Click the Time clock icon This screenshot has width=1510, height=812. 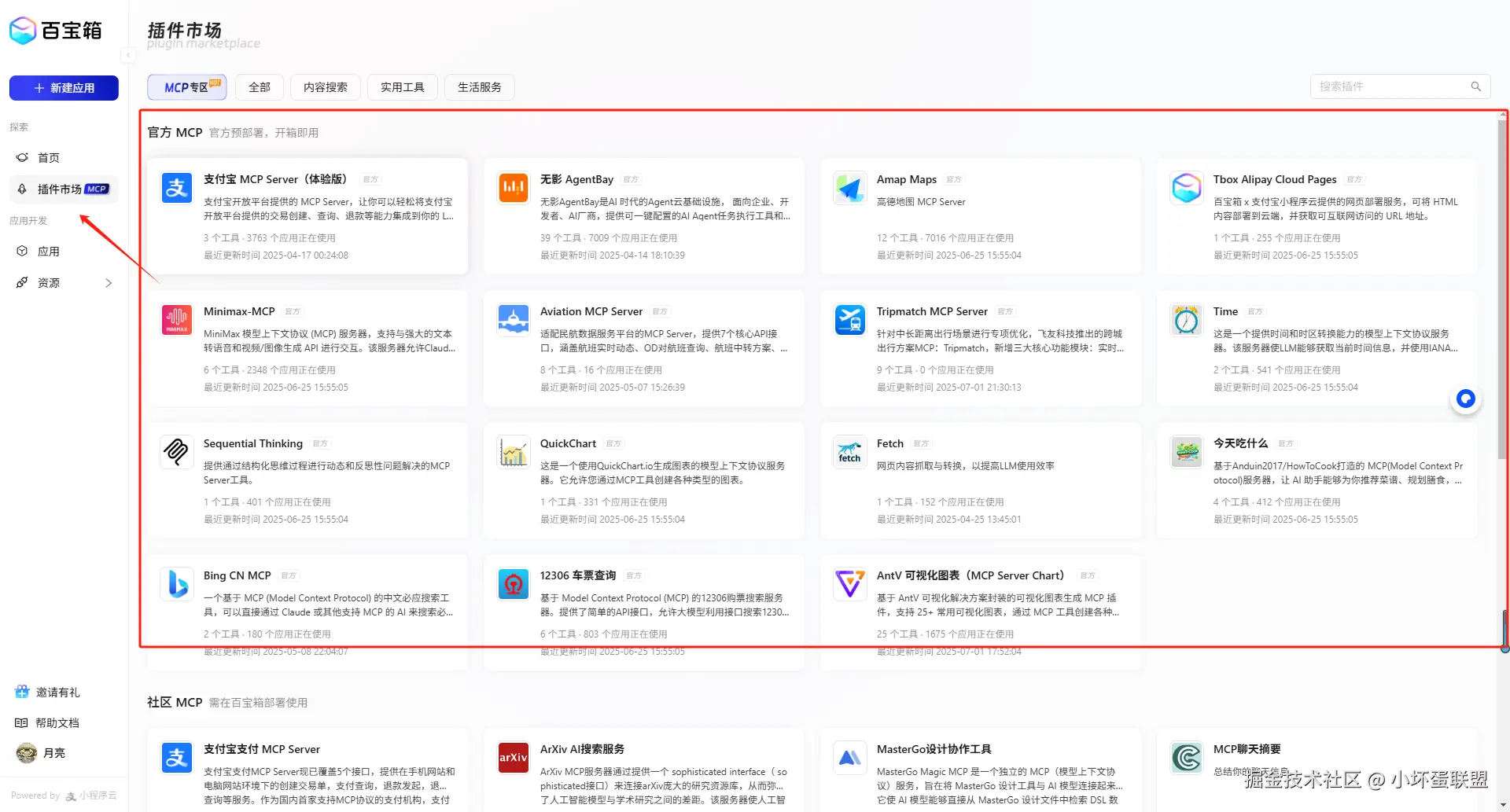(x=1187, y=321)
